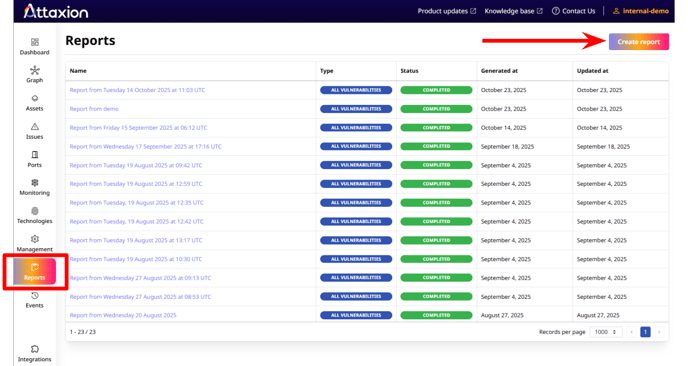The width and height of the screenshot is (688, 366).
Task: Click Completed badge in 17 September row
Action: coord(436,147)
